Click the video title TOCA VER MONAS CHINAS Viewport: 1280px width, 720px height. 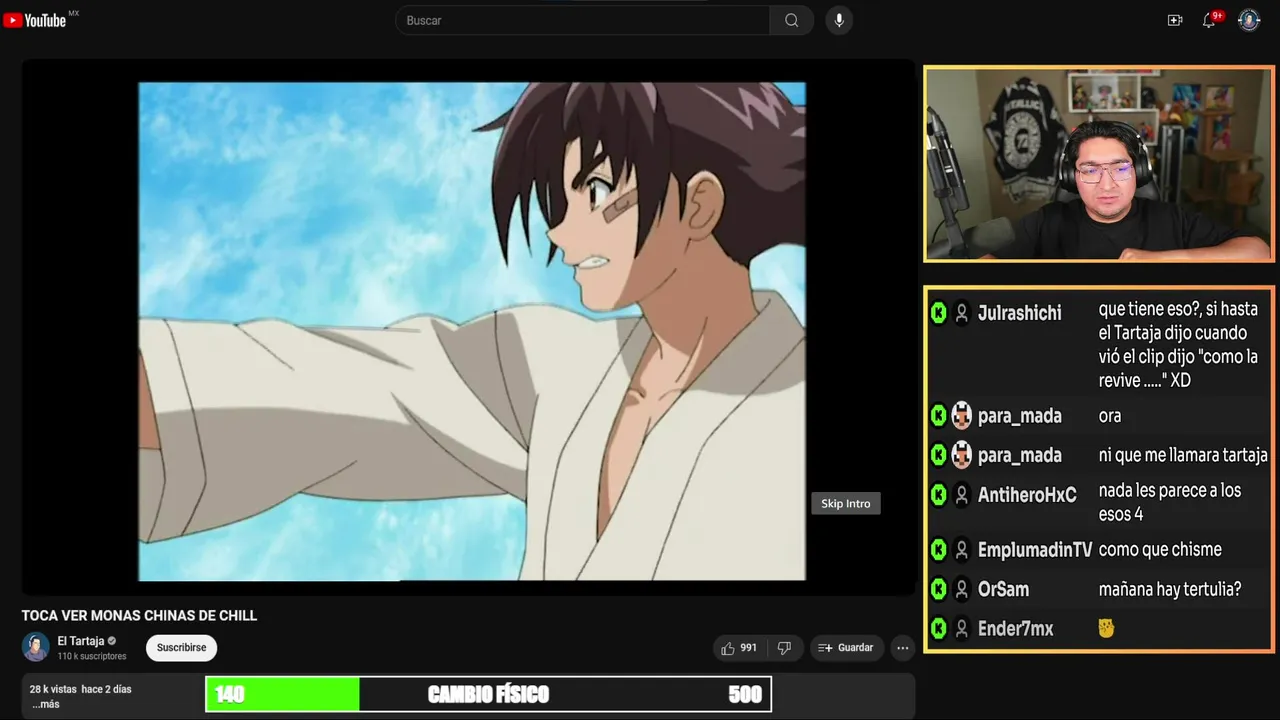139,615
